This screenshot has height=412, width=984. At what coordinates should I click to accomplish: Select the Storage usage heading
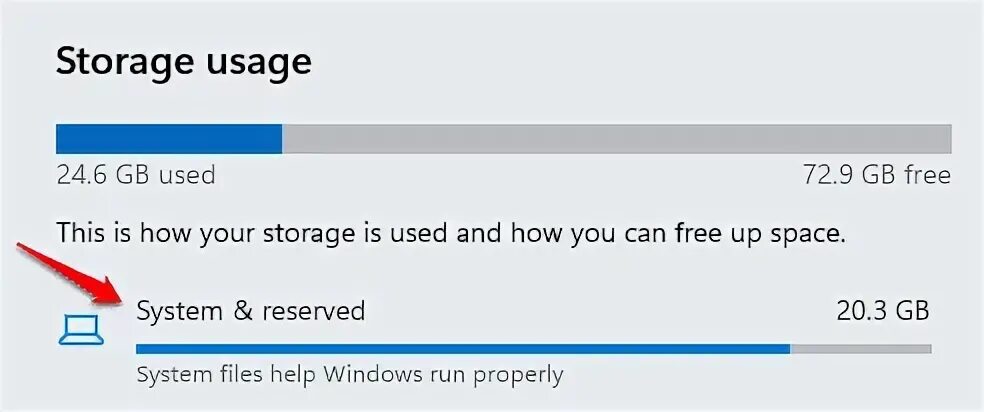(x=184, y=62)
